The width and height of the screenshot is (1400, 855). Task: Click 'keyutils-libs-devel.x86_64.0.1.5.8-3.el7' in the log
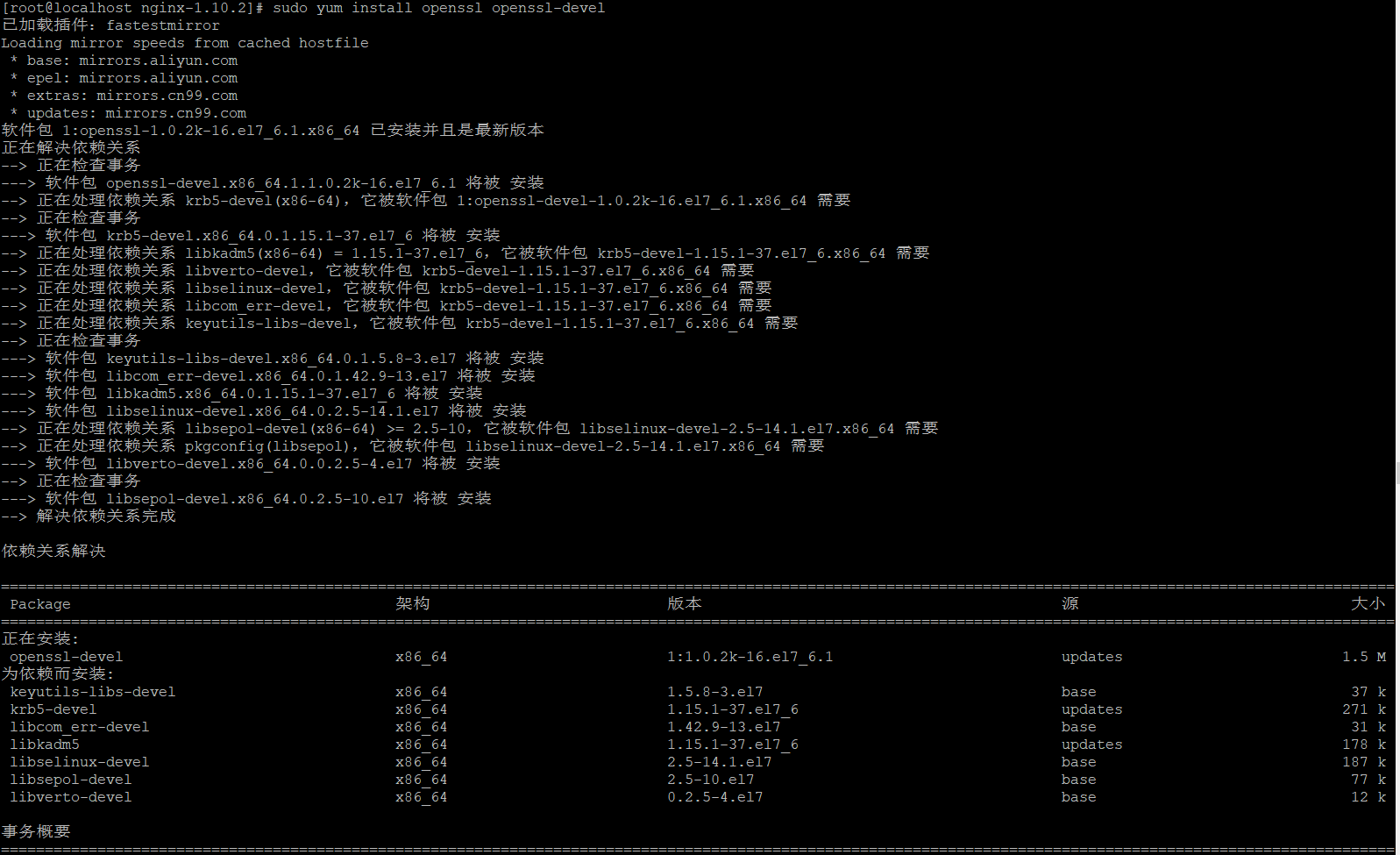point(281,359)
